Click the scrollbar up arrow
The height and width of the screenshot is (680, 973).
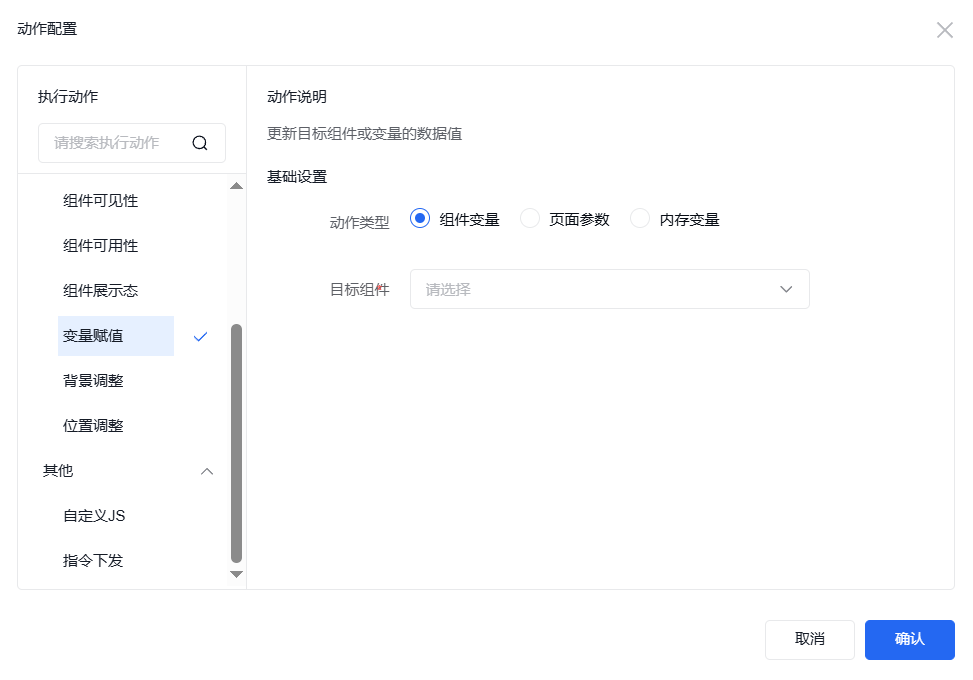coord(237,186)
